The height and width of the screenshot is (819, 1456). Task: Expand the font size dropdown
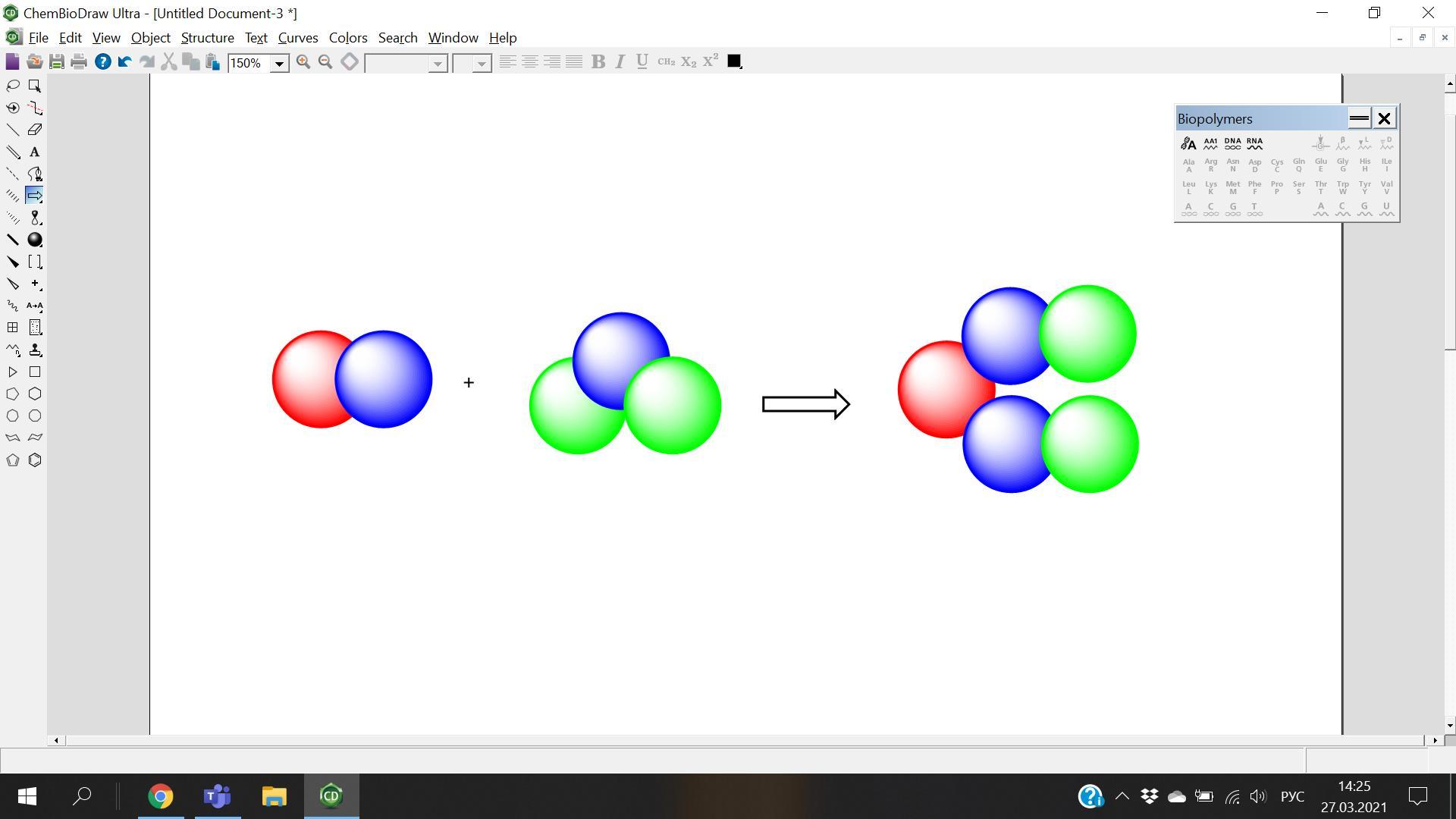482,64
